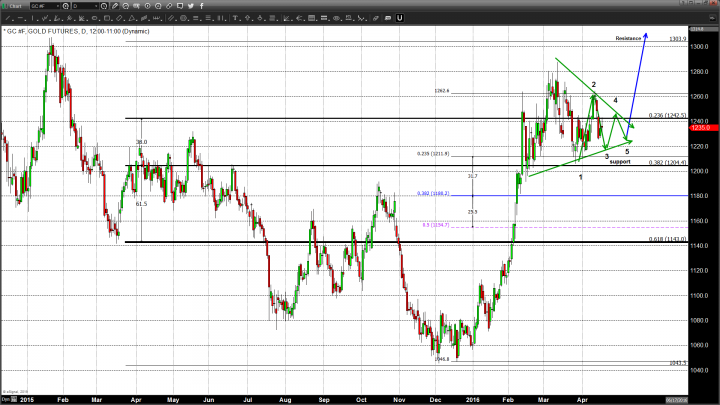Click the Aug month label on time axis
The image size is (720, 405).
point(285,400)
